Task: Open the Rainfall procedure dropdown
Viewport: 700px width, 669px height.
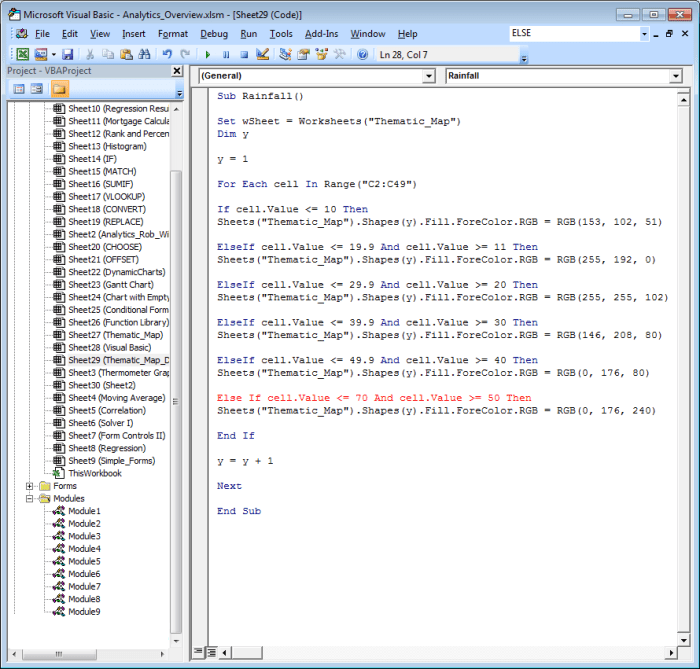Action: coord(675,76)
